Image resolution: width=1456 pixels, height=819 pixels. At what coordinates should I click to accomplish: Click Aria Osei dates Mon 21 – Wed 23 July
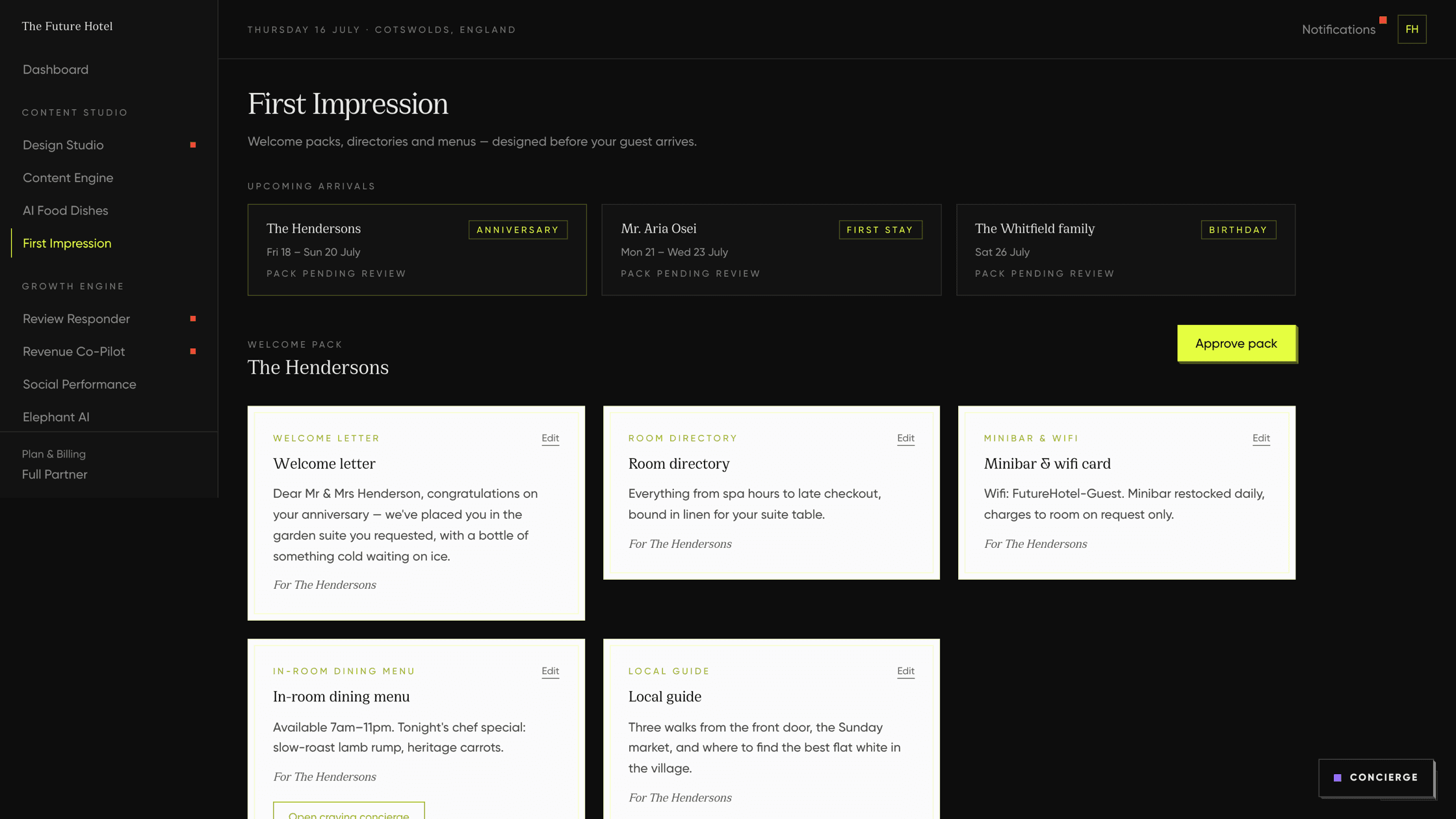click(x=674, y=252)
